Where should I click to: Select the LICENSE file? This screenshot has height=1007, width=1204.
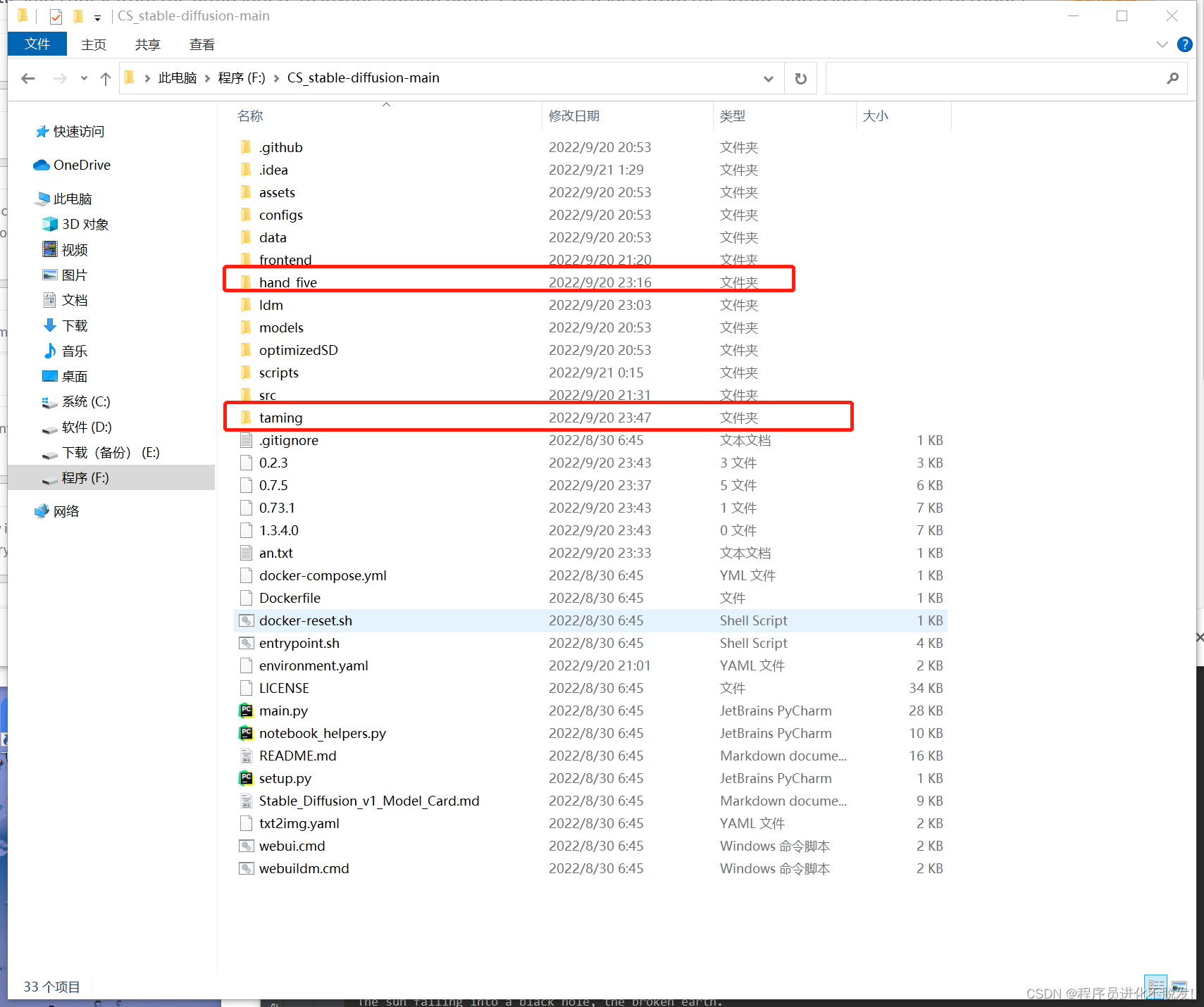click(284, 688)
